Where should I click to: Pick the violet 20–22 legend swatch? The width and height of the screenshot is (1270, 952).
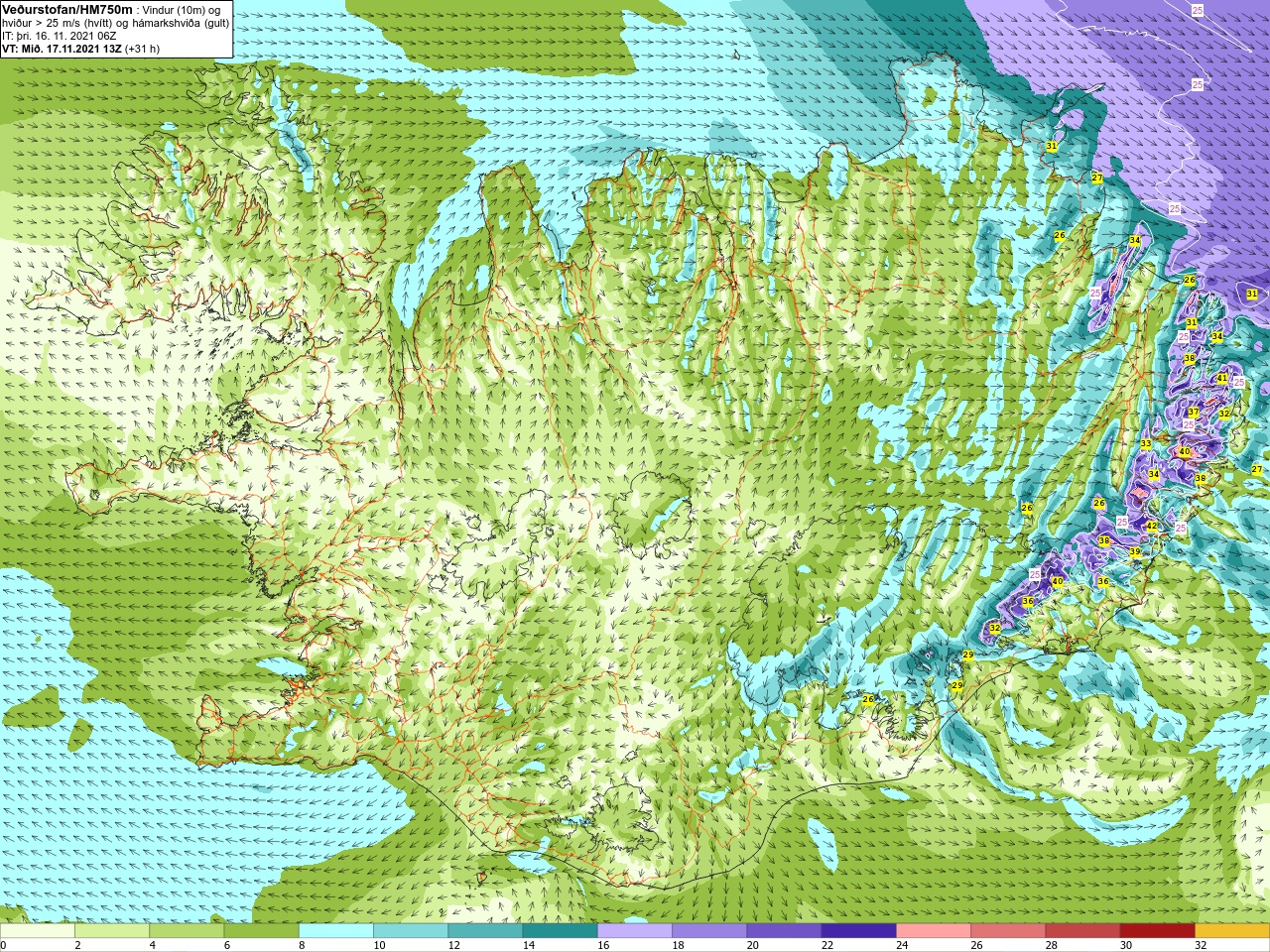784,931
